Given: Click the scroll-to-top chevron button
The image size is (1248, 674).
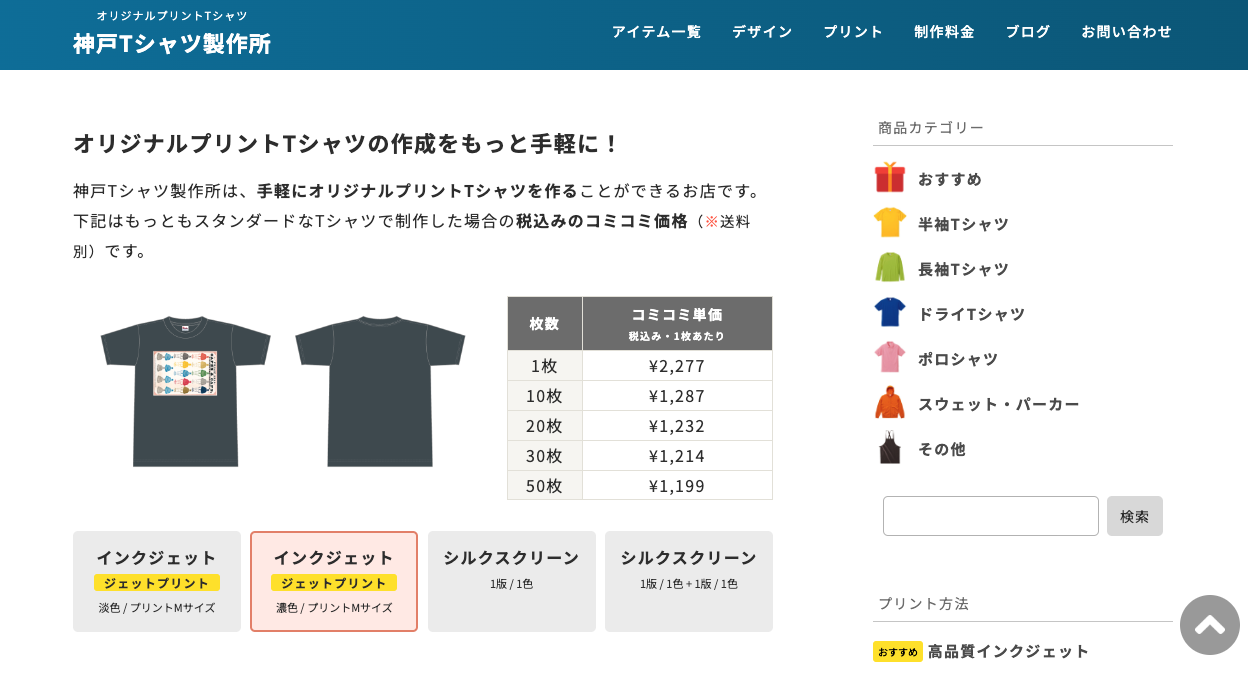Looking at the screenshot, I should [x=1209, y=625].
